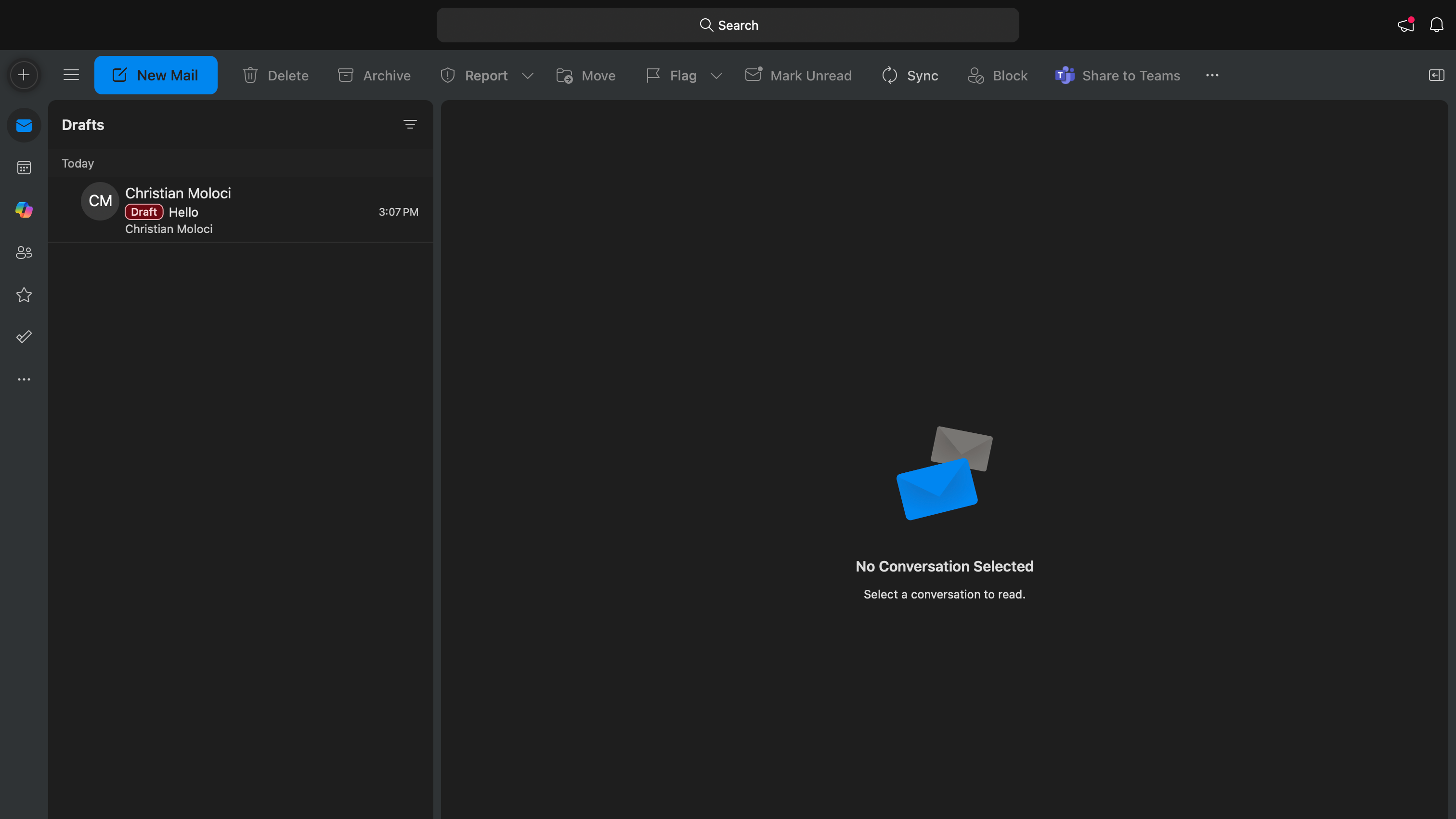
Task: Open the To Do tasks checkmark icon
Action: (24, 337)
